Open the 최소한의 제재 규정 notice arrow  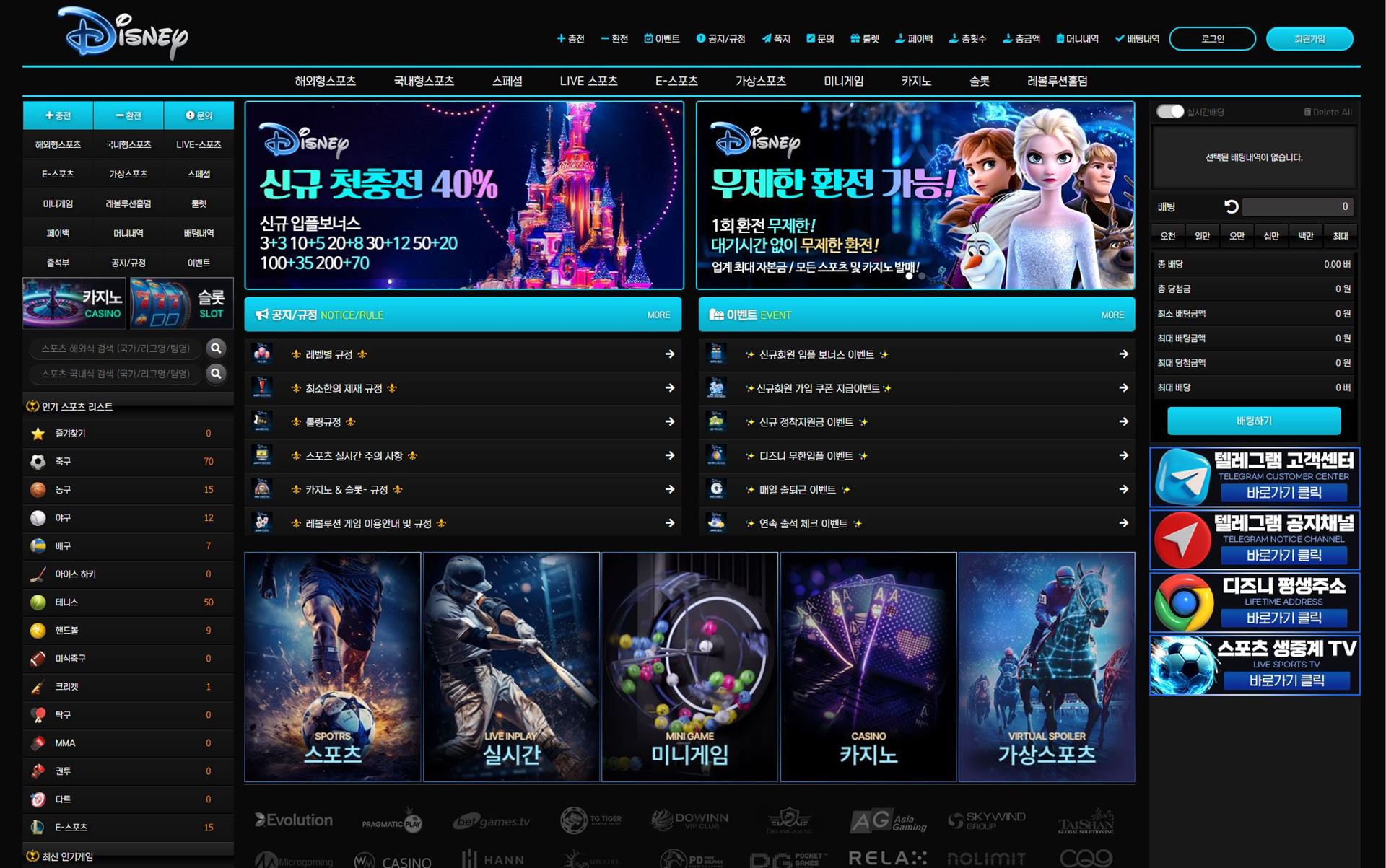tap(670, 388)
